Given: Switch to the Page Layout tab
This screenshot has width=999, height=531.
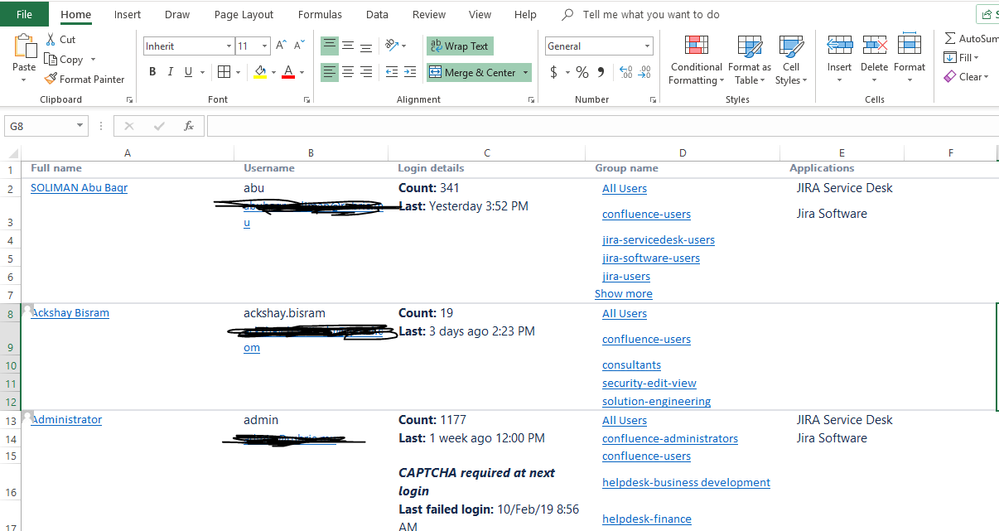Looking at the screenshot, I should (x=243, y=14).
